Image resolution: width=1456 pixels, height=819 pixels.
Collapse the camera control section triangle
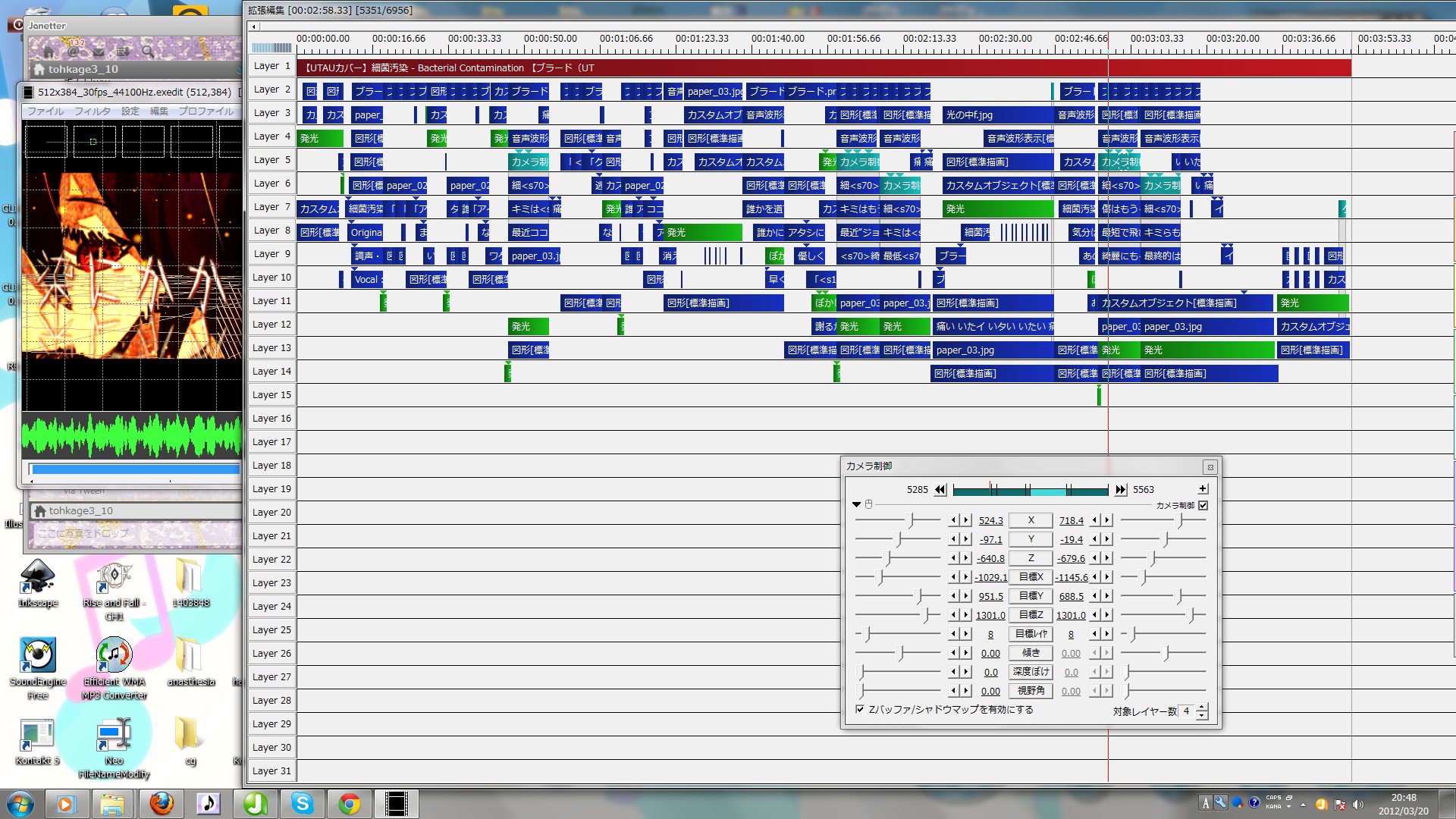(856, 504)
